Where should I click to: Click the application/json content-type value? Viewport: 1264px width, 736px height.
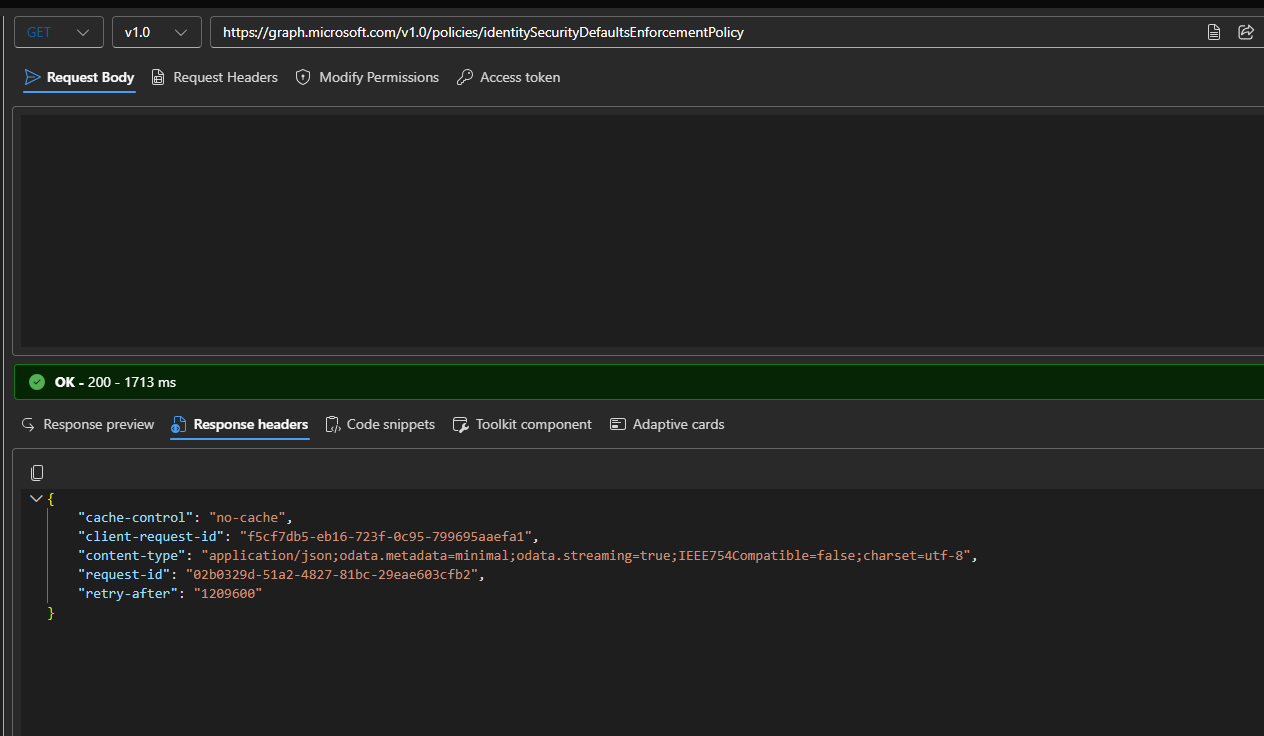coord(586,555)
